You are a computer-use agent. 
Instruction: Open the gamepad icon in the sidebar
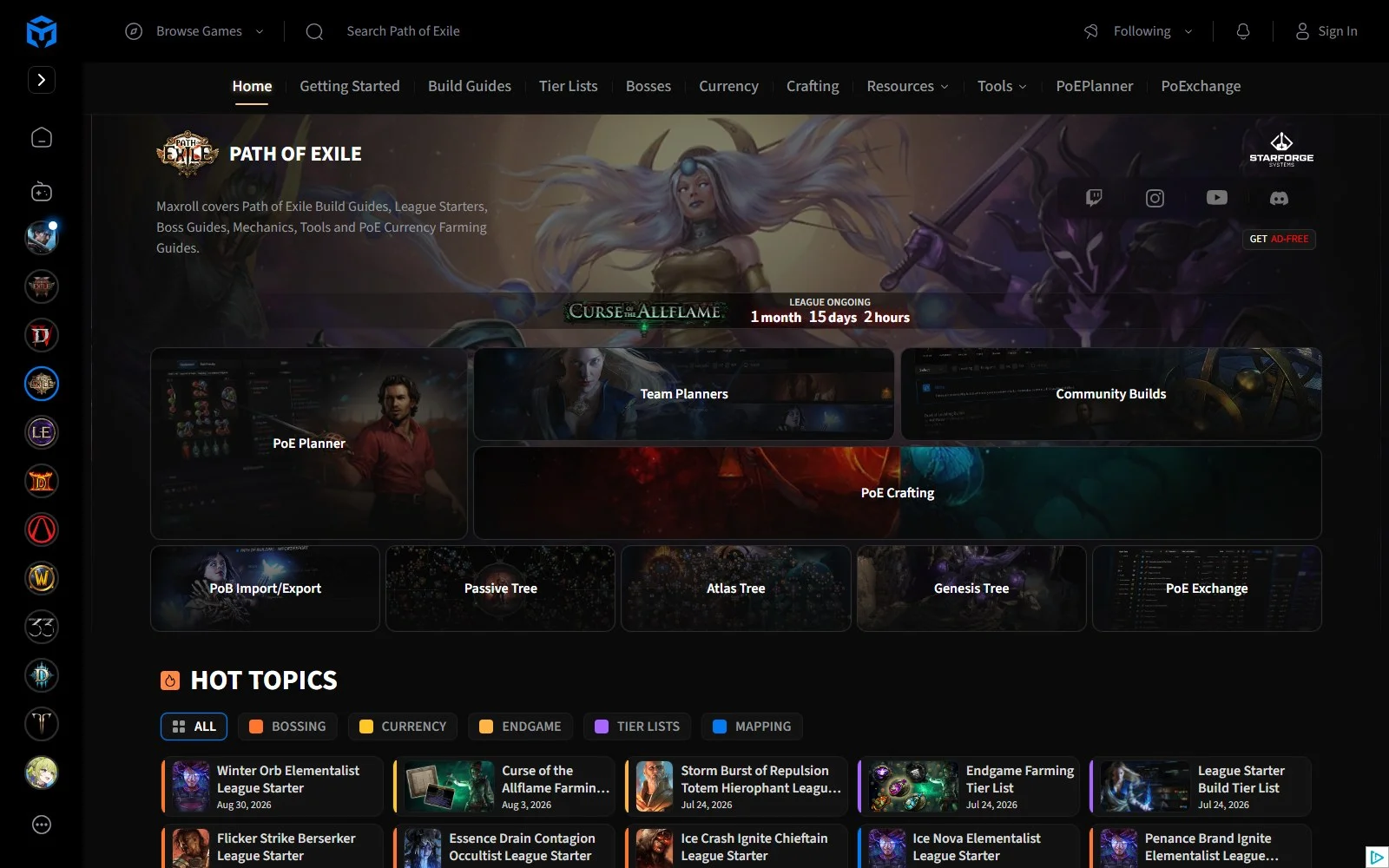[x=42, y=192]
